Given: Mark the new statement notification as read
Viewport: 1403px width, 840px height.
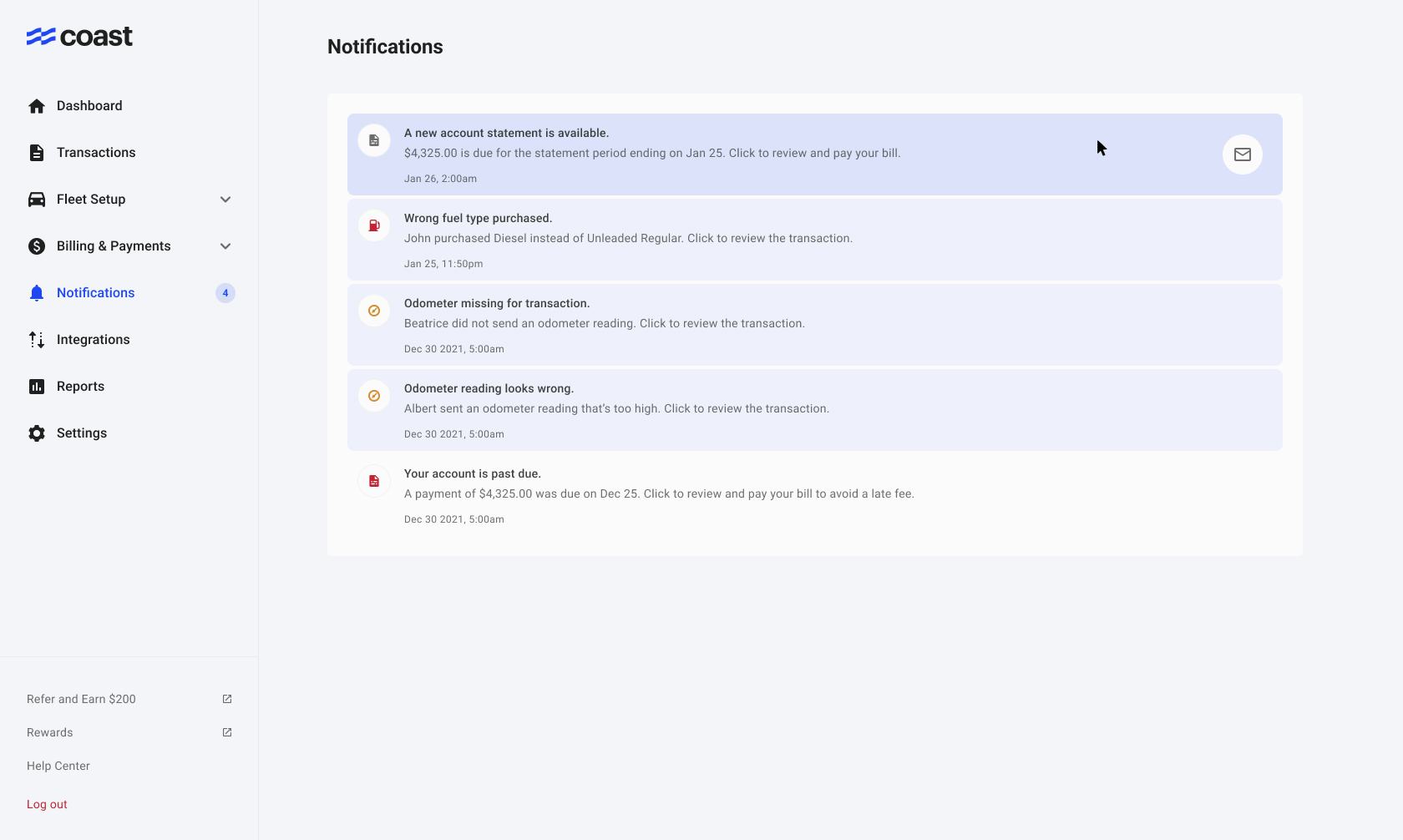Looking at the screenshot, I should (x=1242, y=154).
